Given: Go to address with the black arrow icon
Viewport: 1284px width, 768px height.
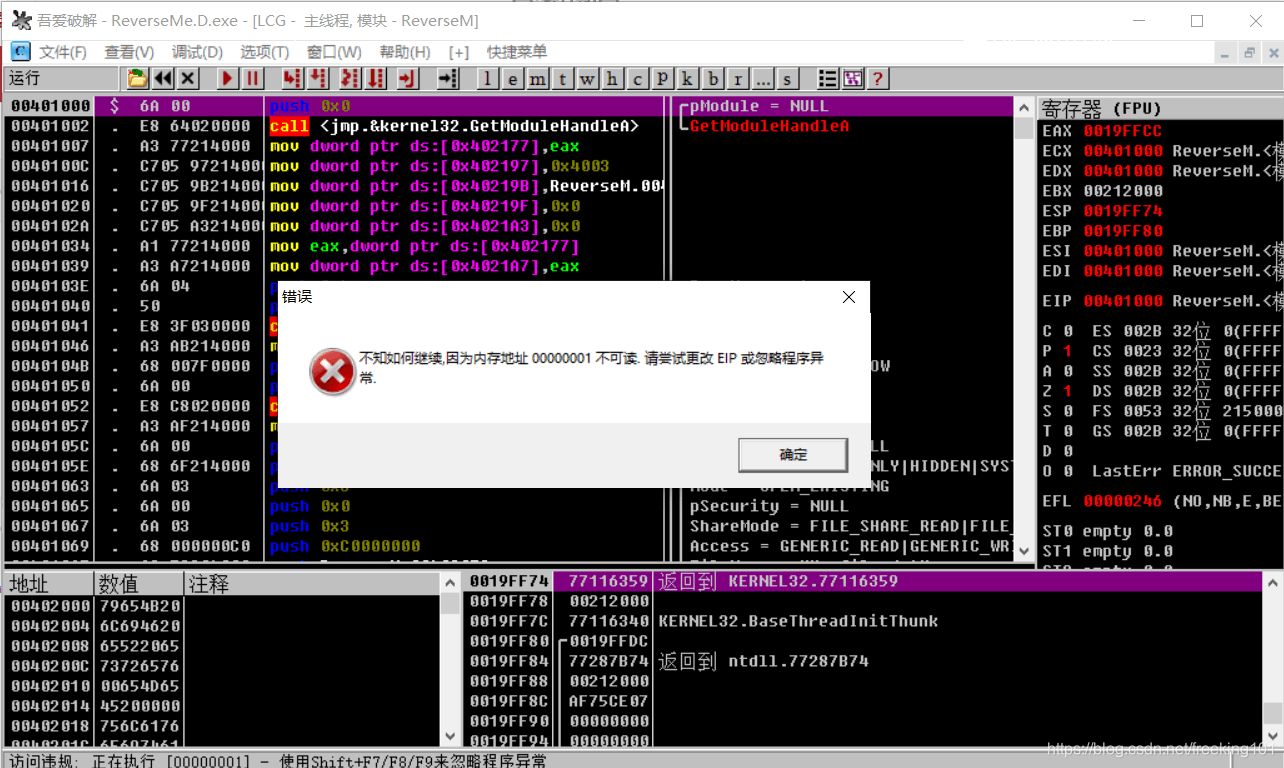Looking at the screenshot, I should 448,78.
